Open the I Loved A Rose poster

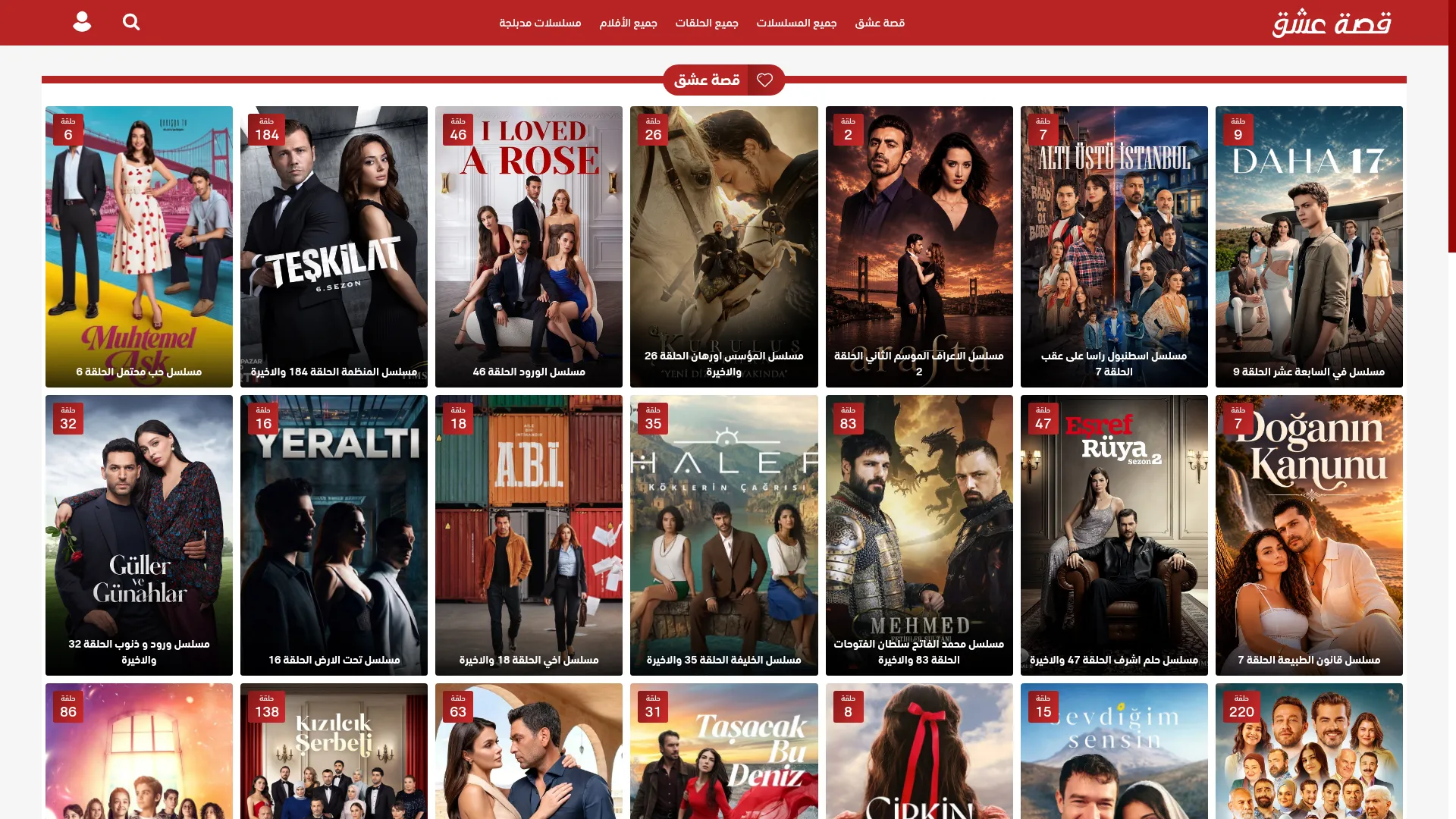coord(529,246)
